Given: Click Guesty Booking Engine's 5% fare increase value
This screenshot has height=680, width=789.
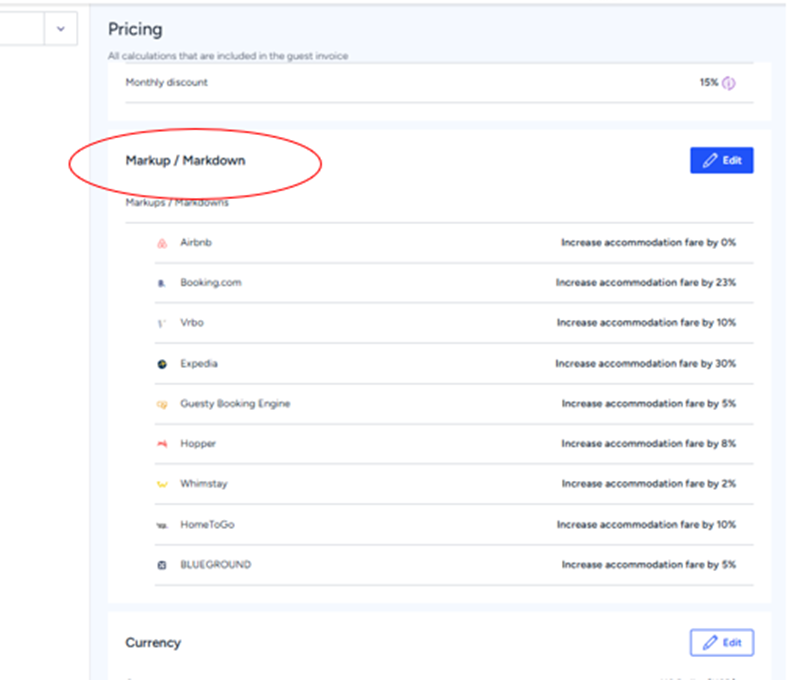Looking at the screenshot, I should pos(649,404).
